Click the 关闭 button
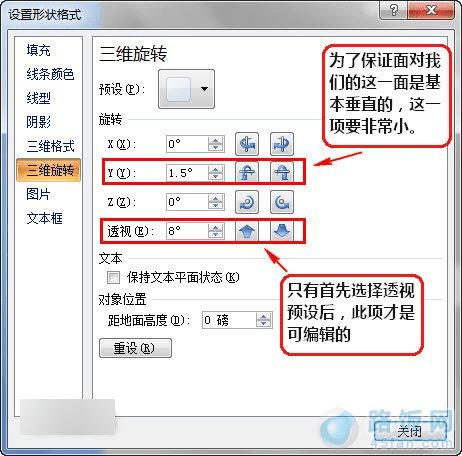462x456 pixels. click(x=410, y=431)
